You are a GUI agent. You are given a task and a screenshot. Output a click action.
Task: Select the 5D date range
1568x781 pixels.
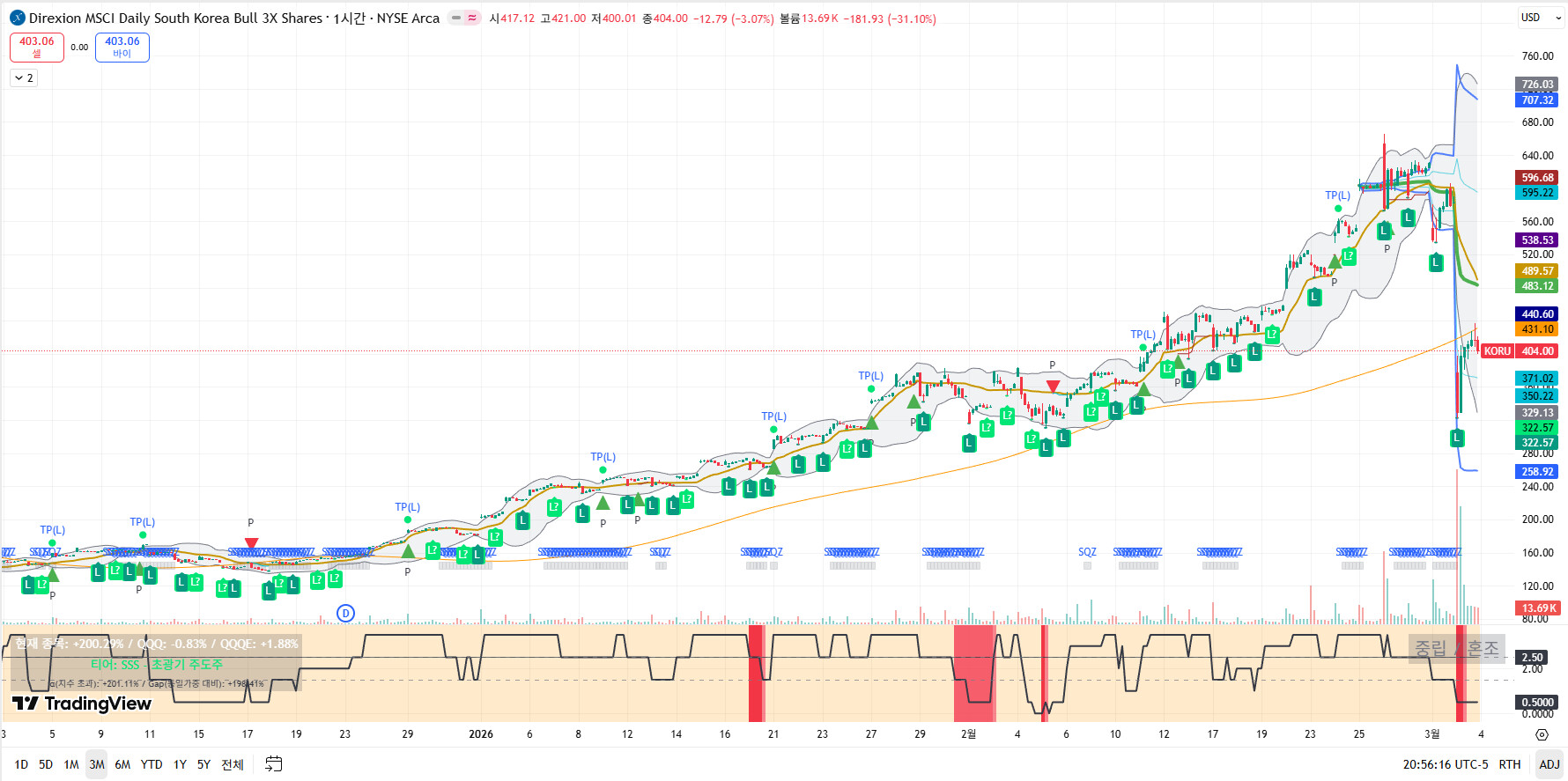click(46, 764)
